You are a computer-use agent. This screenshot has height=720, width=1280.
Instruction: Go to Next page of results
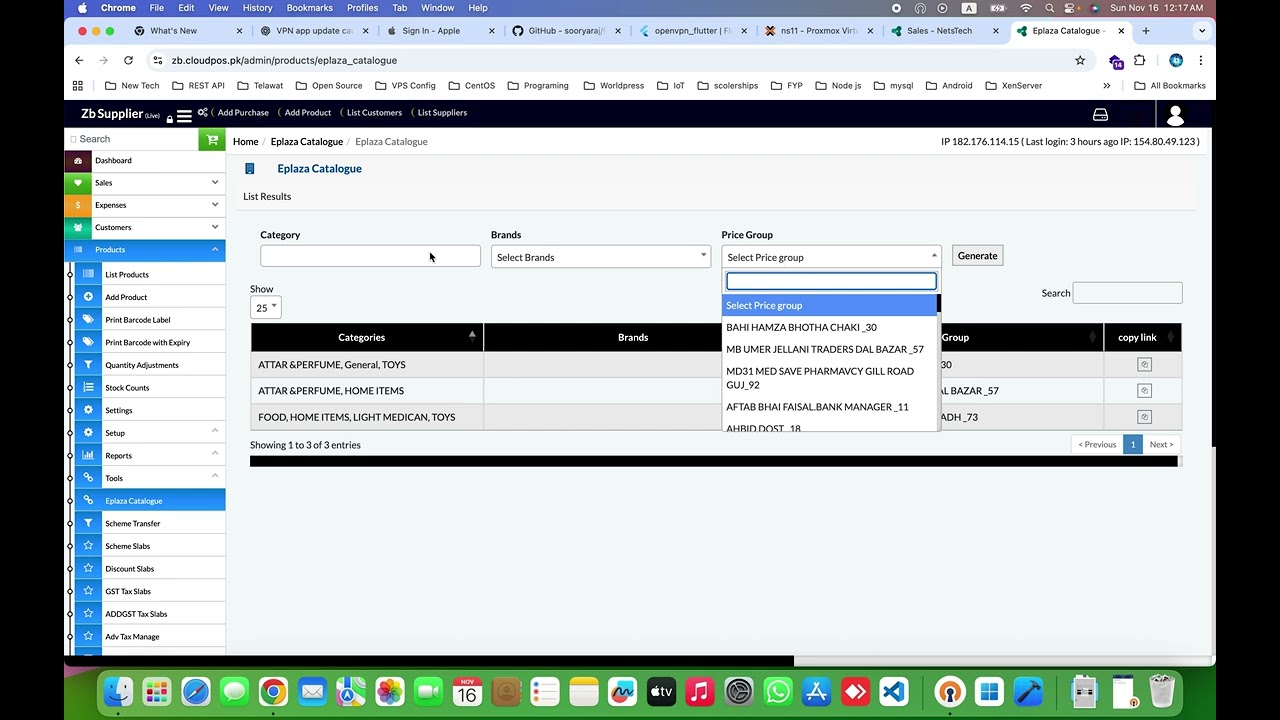tap(1161, 444)
